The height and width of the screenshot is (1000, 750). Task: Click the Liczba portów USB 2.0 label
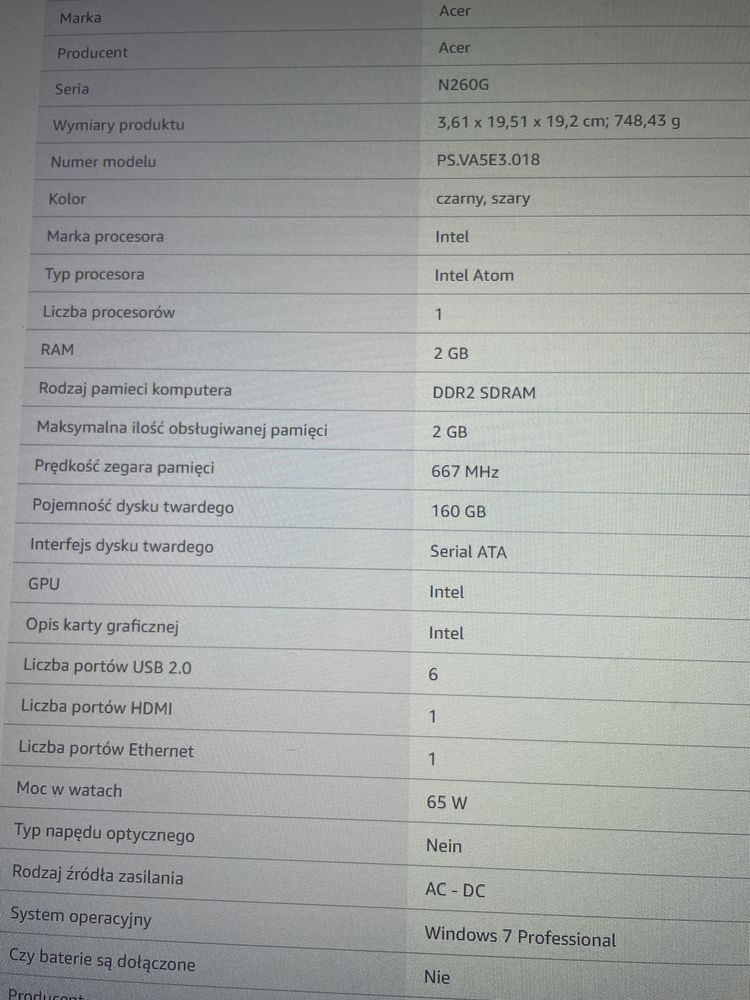pos(107,666)
